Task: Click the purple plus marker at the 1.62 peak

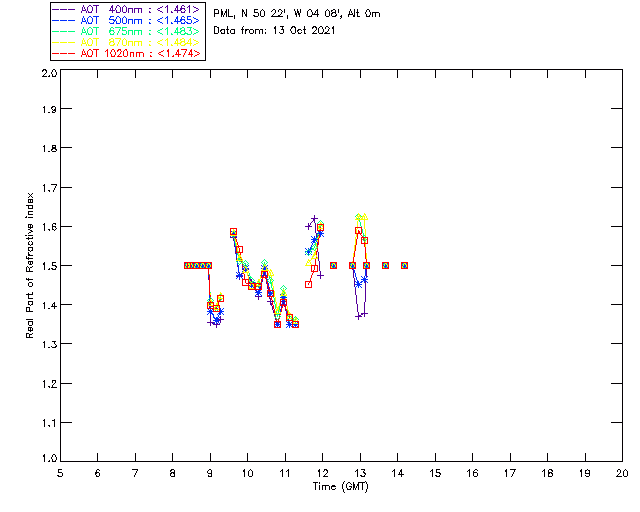Action: [314, 219]
